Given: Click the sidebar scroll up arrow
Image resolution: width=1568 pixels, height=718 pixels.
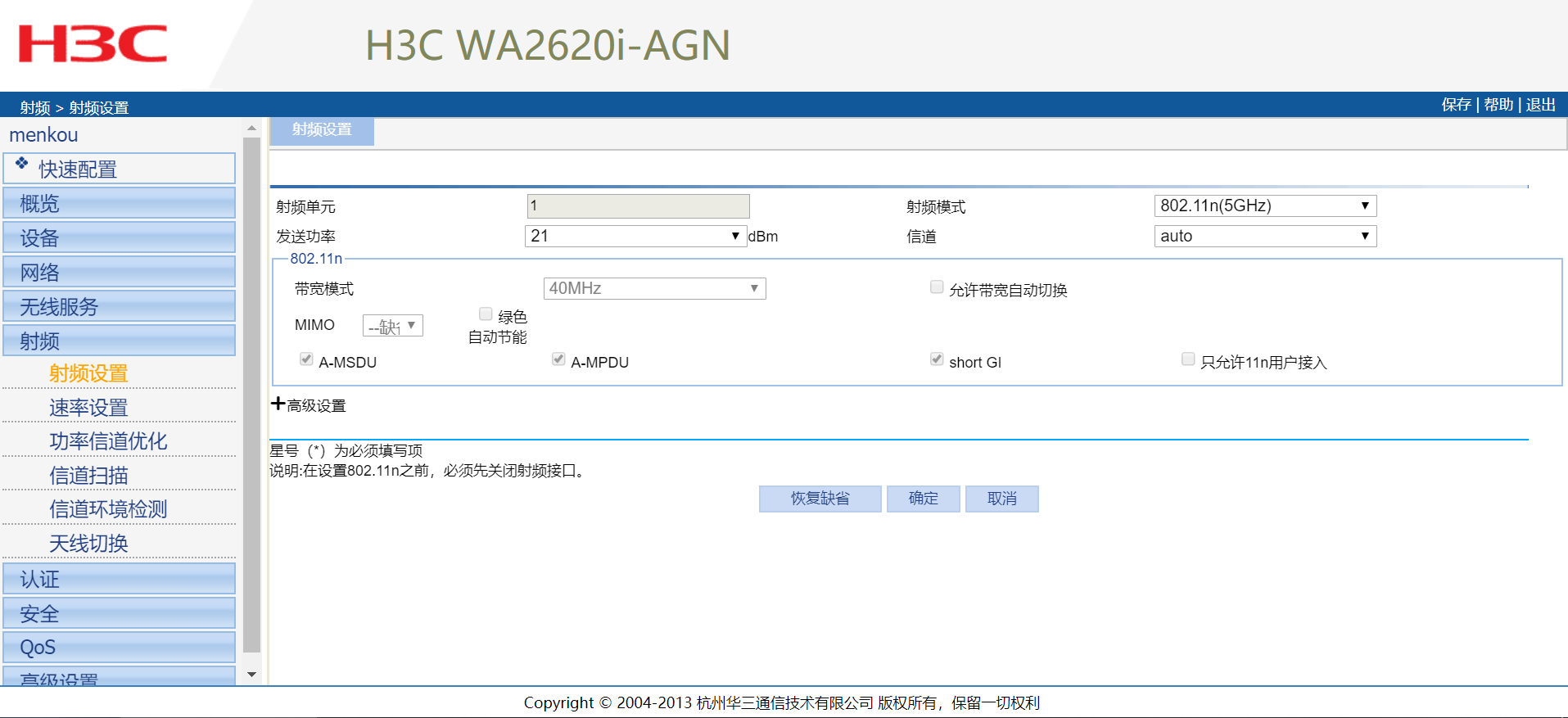Looking at the screenshot, I should pos(252,129).
